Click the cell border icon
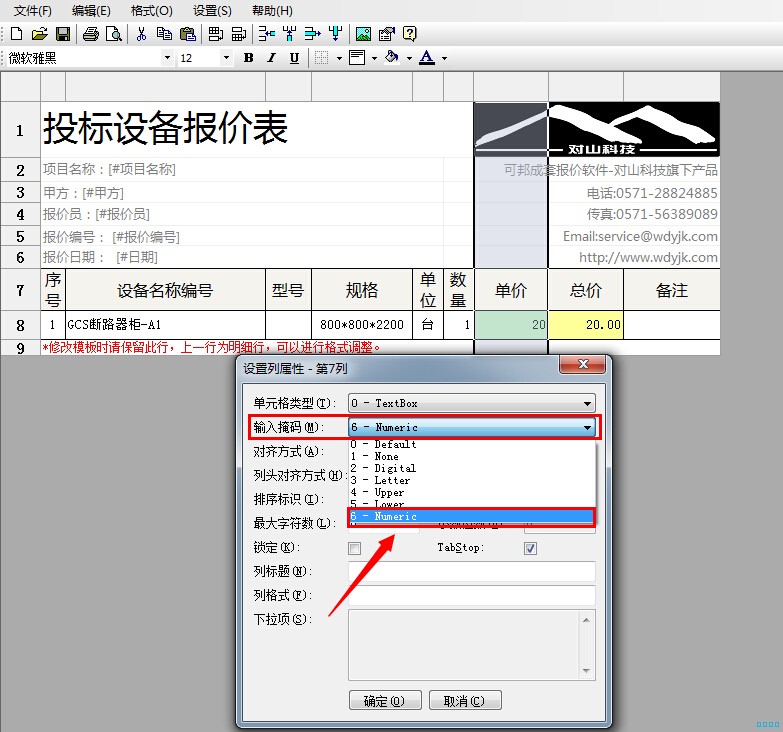This screenshot has width=783, height=732. [x=322, y=58]
